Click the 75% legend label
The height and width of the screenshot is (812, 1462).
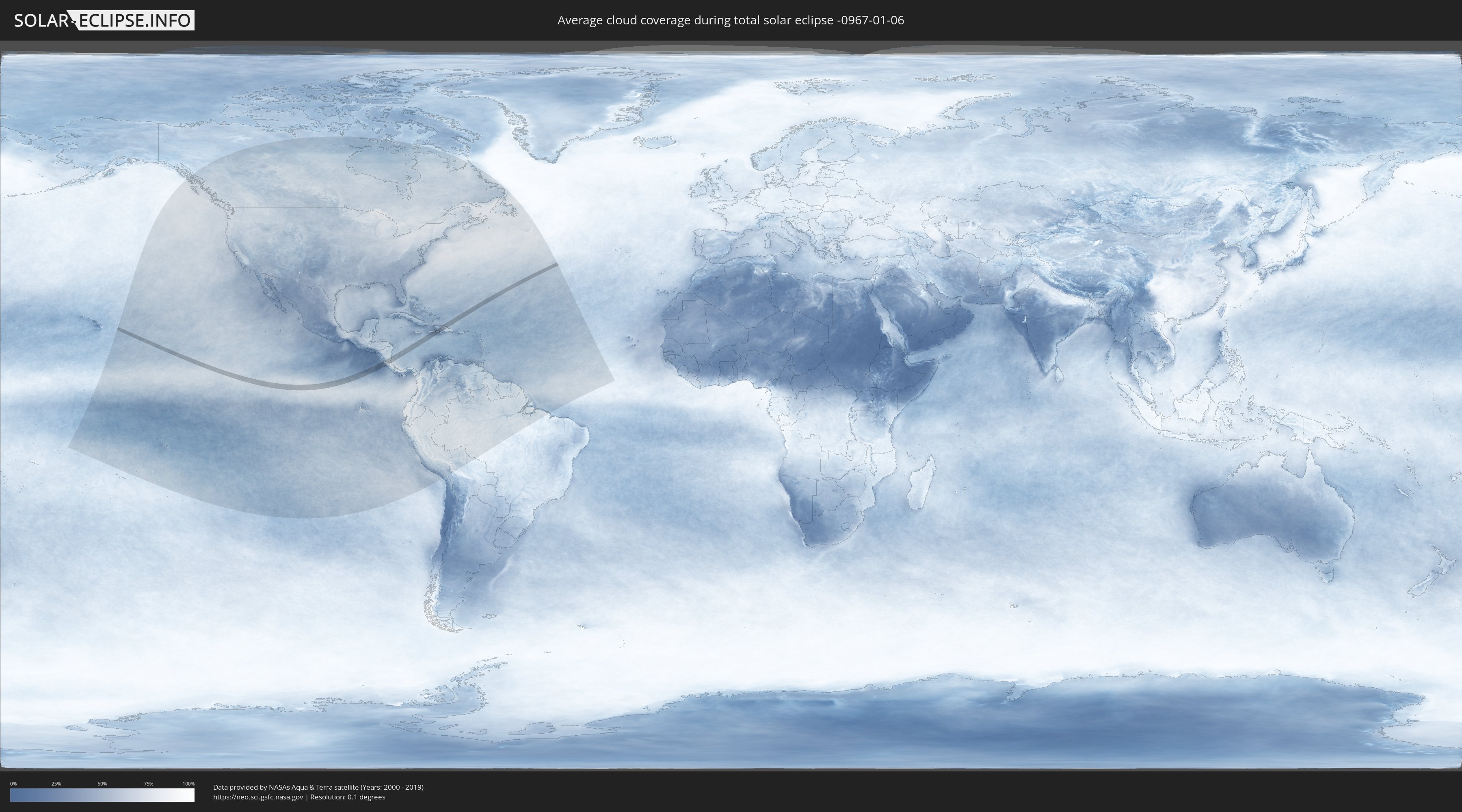coord(148,784)
